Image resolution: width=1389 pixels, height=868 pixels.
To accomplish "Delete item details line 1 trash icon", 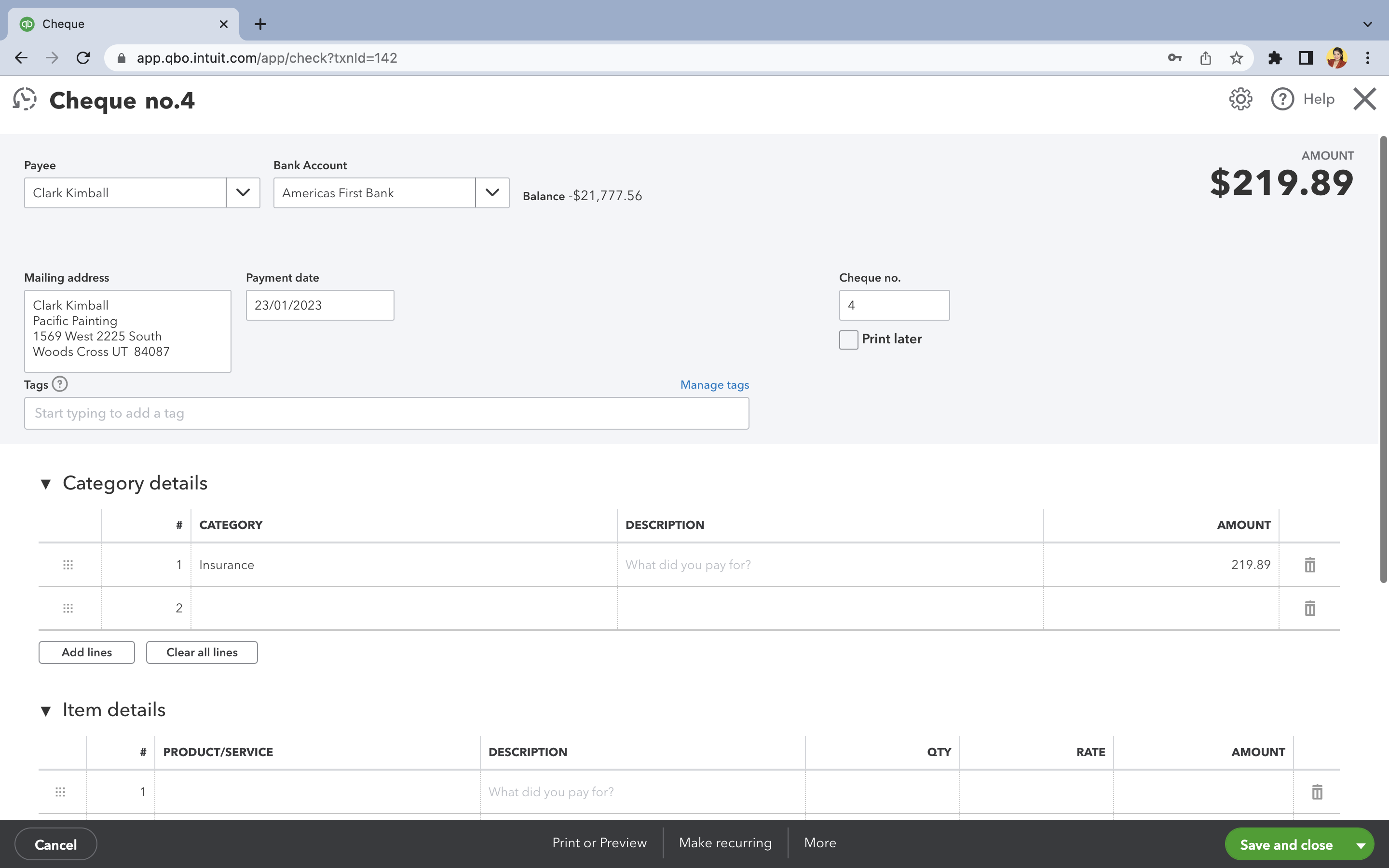I will [1317, 792].
